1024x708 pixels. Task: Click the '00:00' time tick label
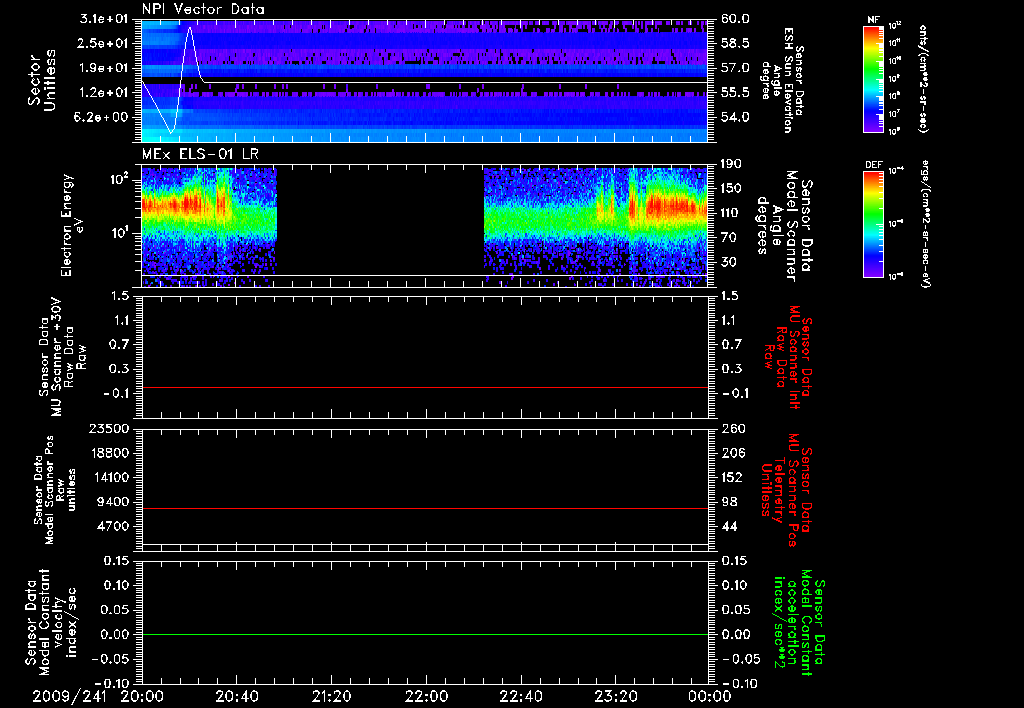pyautogui.click(x=709, y=696)
